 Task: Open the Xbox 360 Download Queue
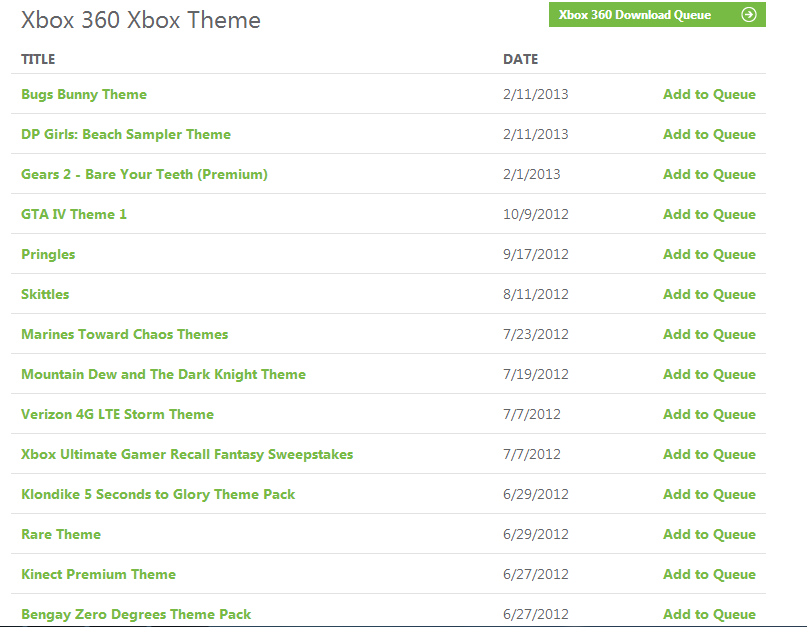pos(657,14)
